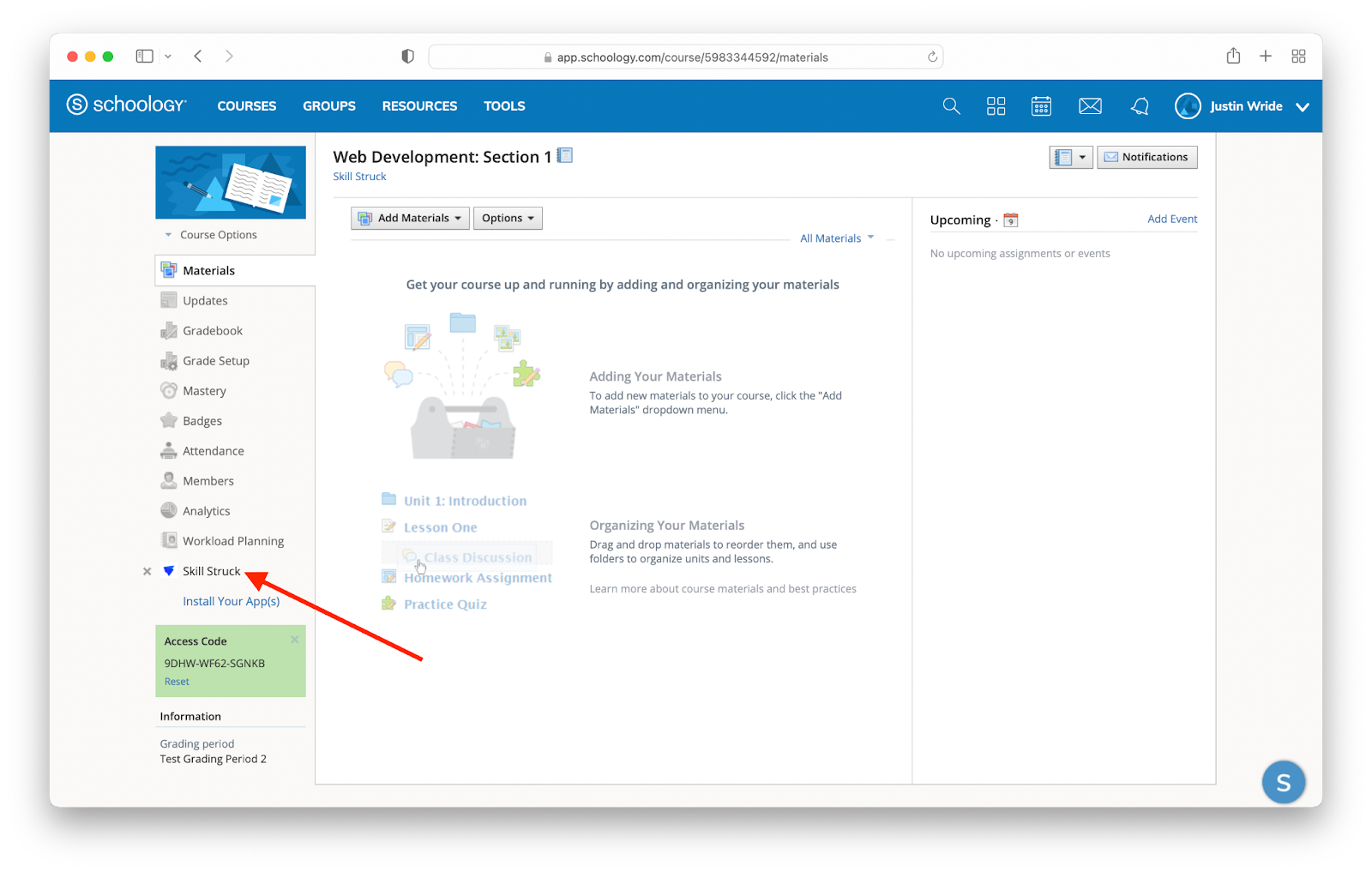The height and width of the screenshot is (872, 1372).
Task: Click the Add Event link
Action: point(1171,220)
